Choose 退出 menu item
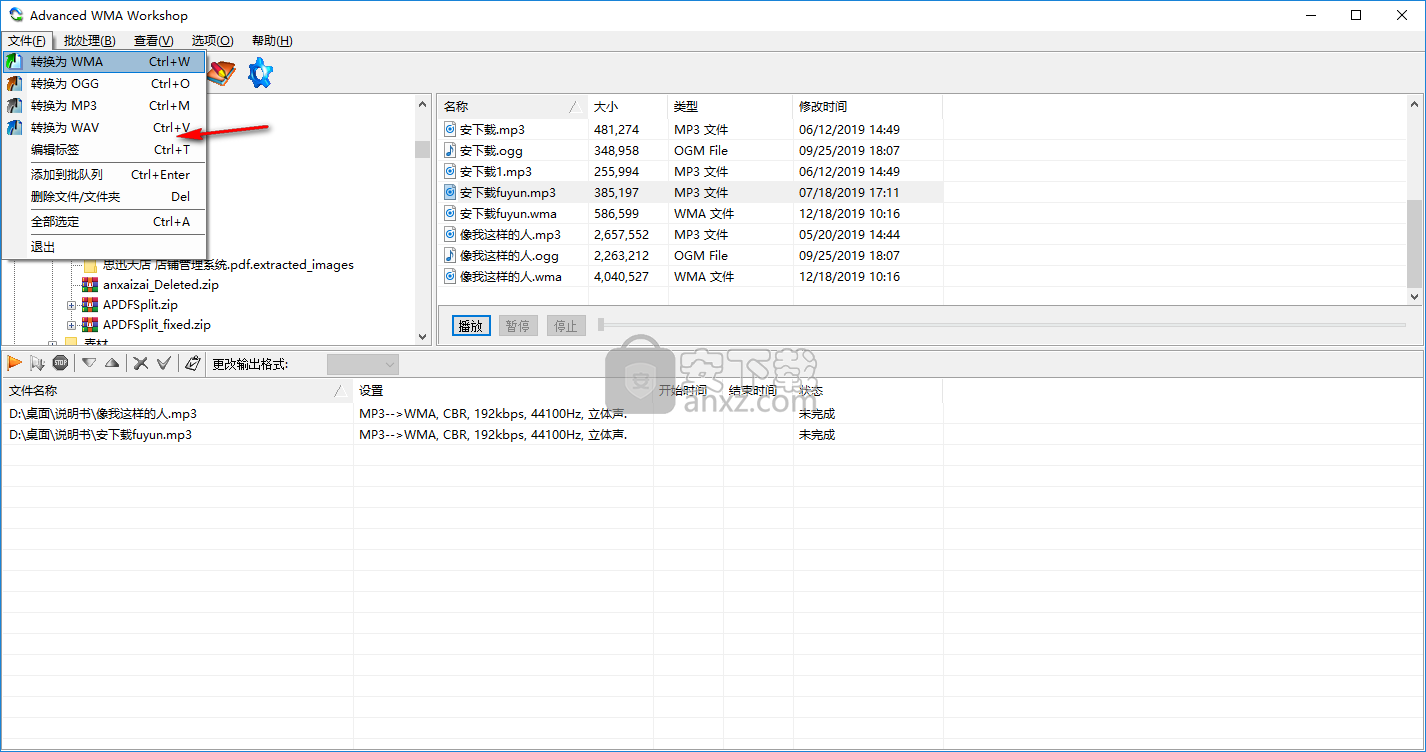The height and width of the screenshot is (752, 1426). click(104, 247)
